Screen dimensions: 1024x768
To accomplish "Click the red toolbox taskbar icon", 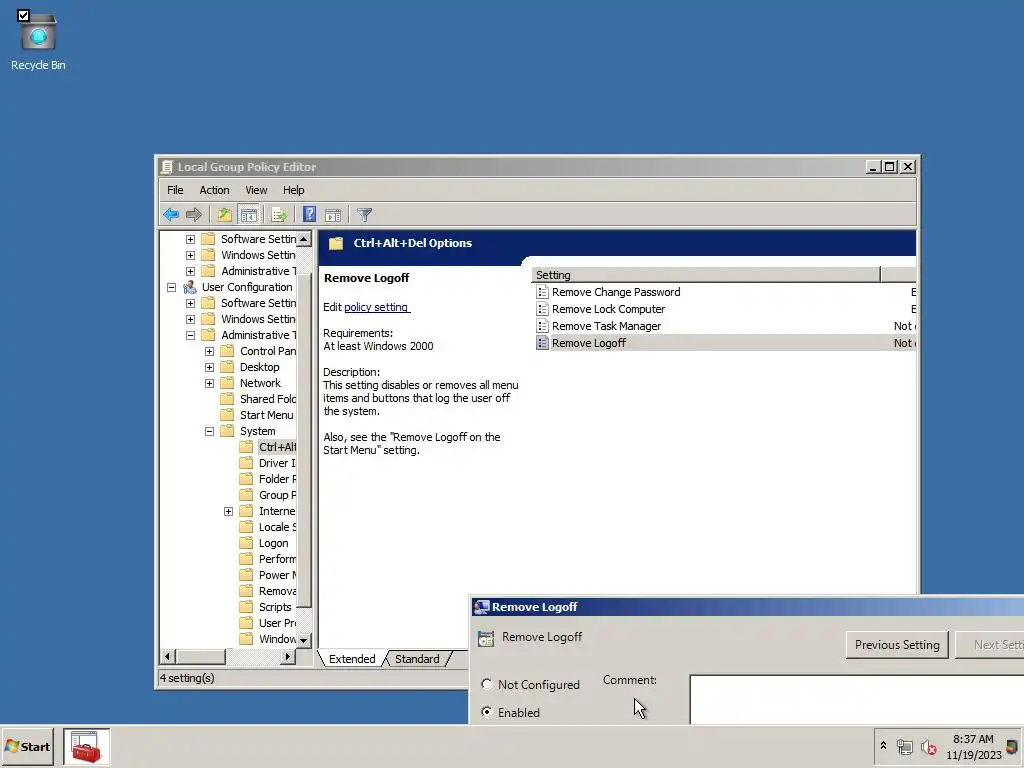I will pyautogui.click(x=86, y=746).
